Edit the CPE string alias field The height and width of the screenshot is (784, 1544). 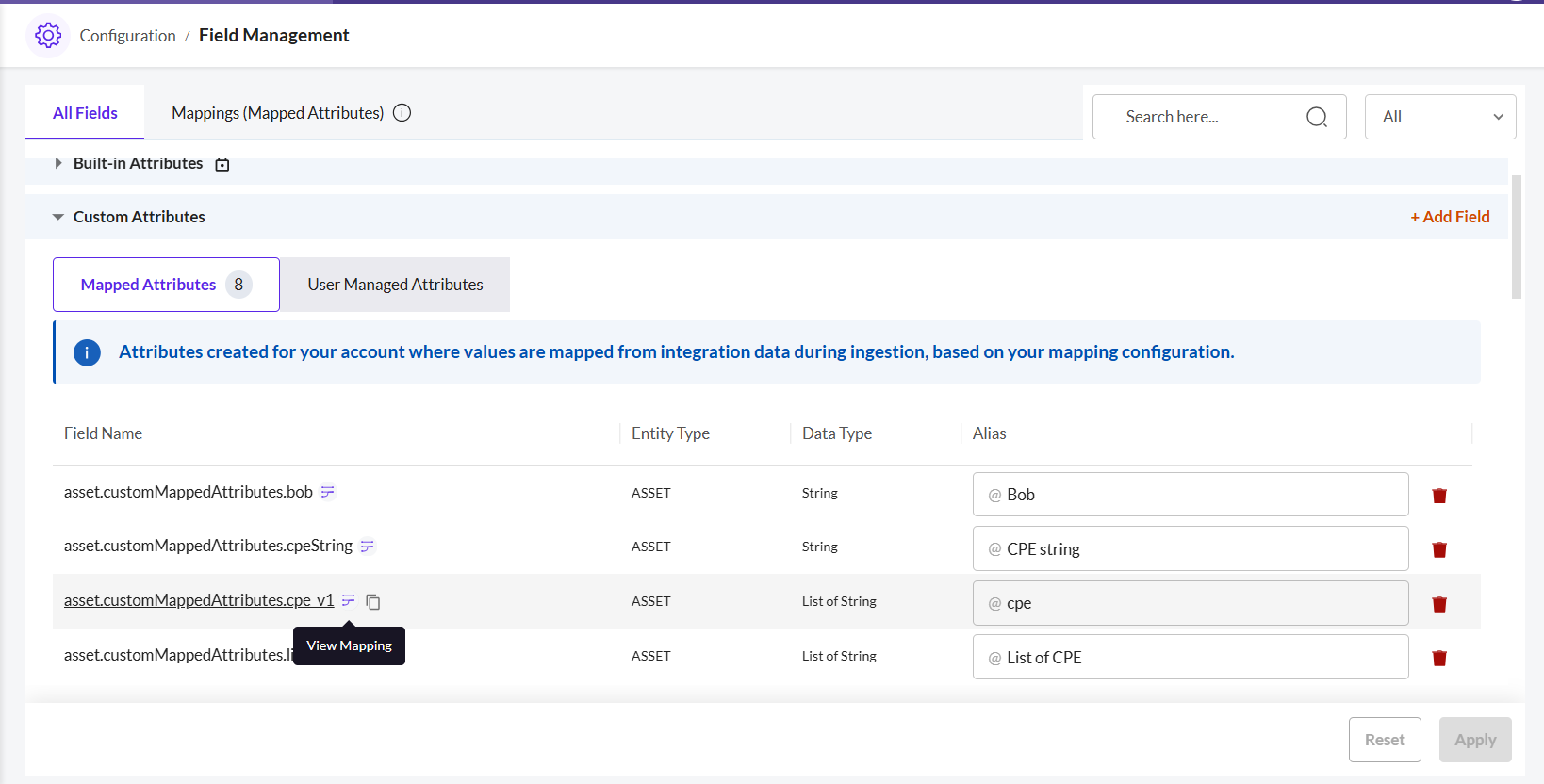pos(1191,548)
